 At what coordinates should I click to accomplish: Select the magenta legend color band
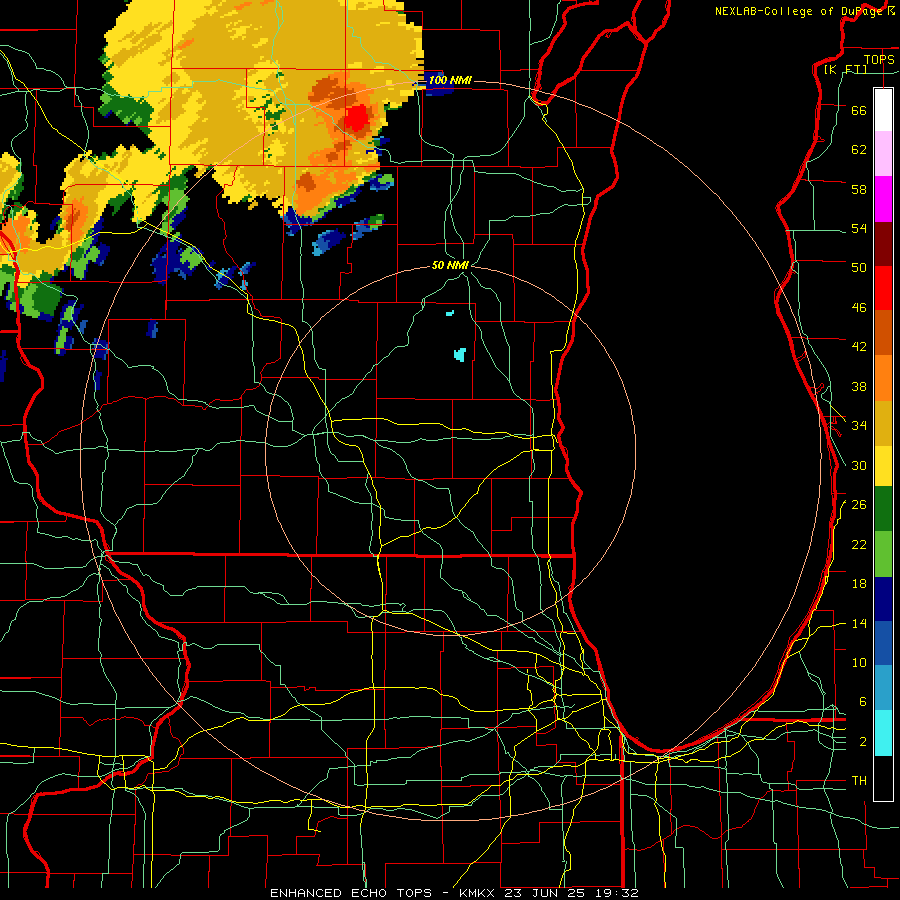883,199
